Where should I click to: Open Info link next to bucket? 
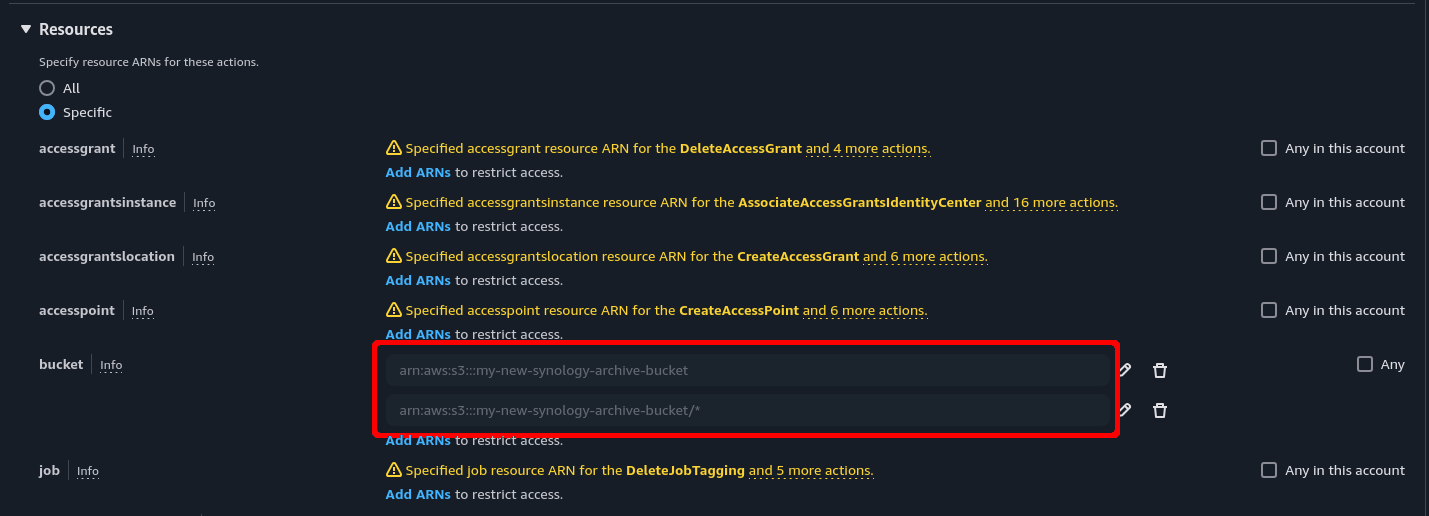pyautogui.click(x=111, y=365)
